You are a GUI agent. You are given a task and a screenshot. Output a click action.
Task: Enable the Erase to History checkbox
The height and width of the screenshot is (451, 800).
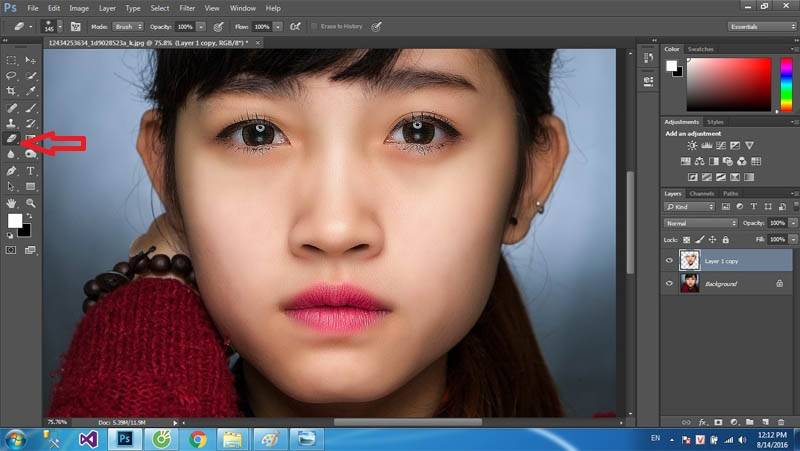[314, 27]
